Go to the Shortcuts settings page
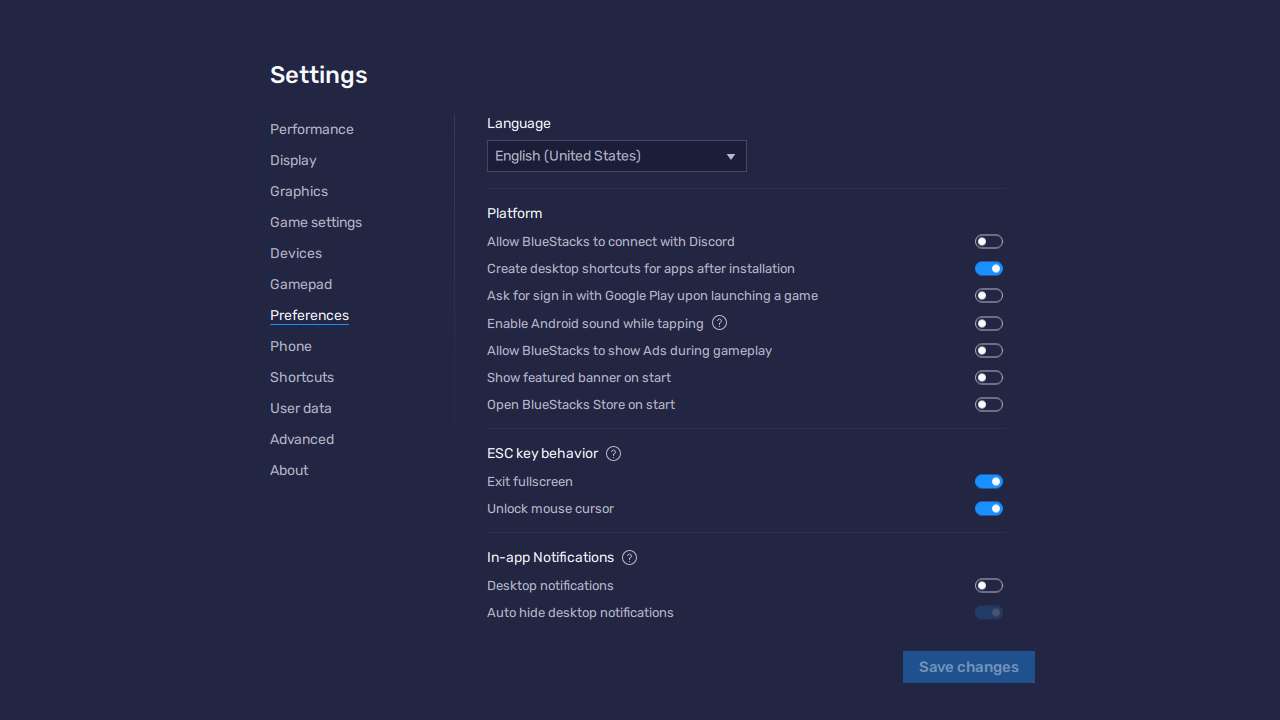Screen dimensions: 1280x720 point(302,377)
